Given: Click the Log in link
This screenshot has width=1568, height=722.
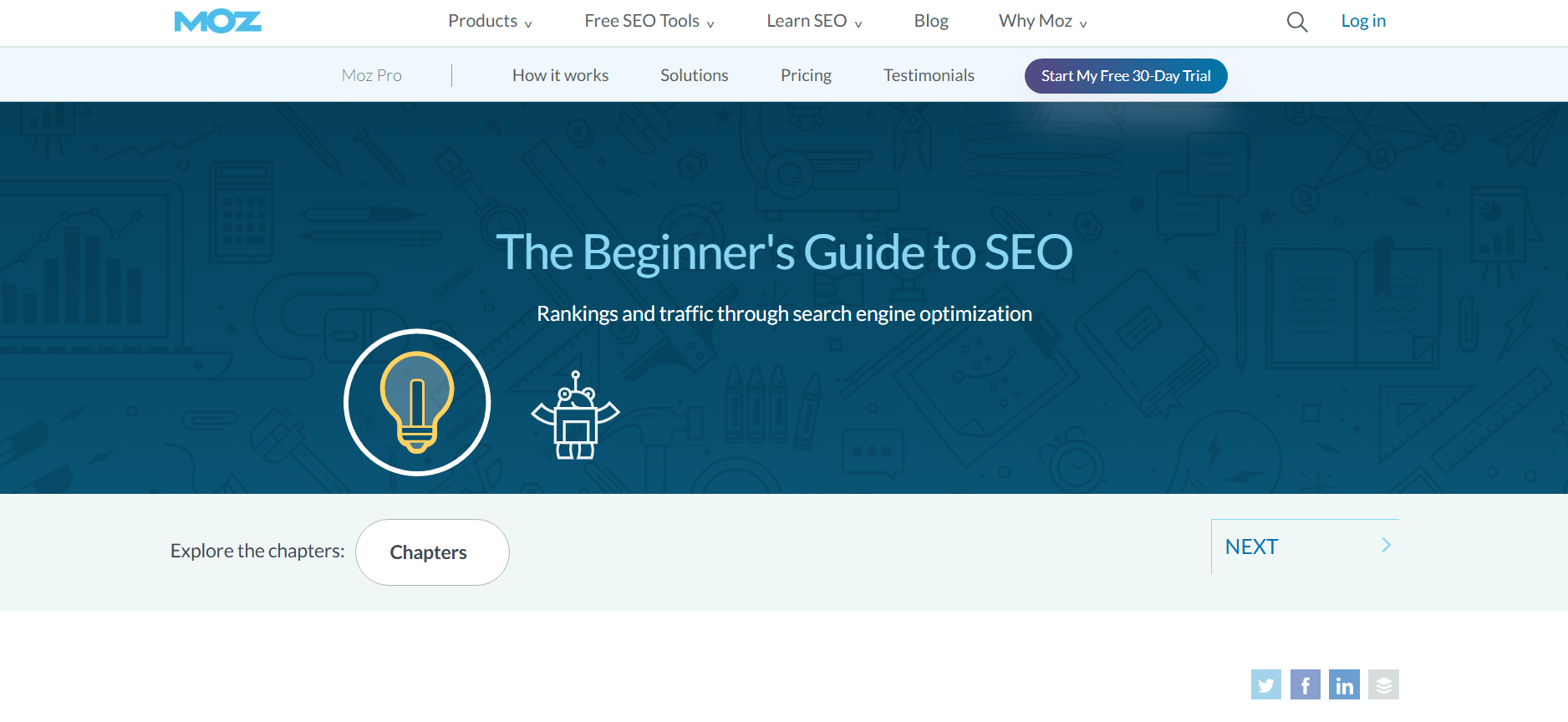Looking at the screenshot, I should click(1362, 22).
